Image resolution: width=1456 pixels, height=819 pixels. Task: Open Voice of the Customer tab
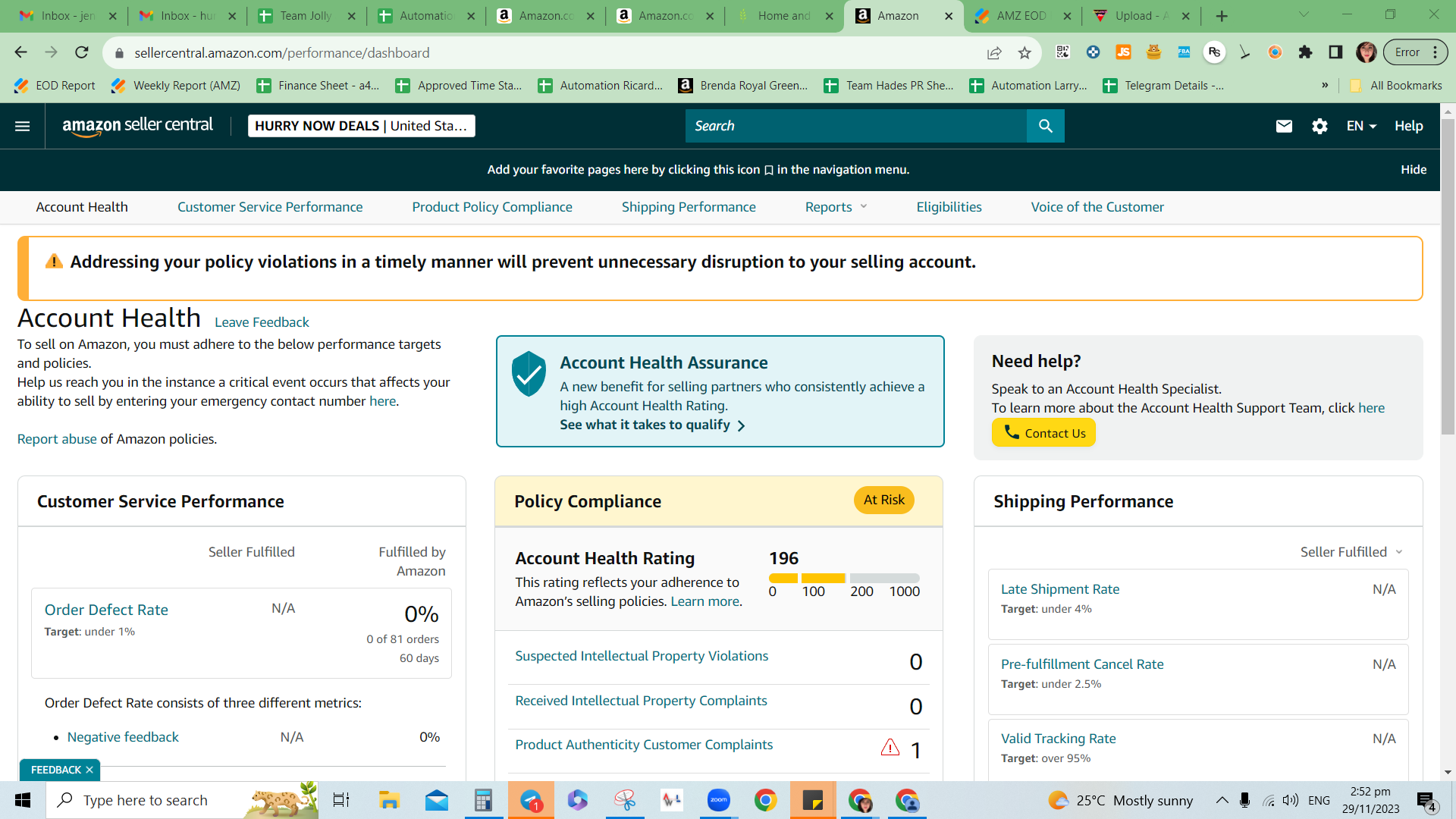coord(1097,207)
